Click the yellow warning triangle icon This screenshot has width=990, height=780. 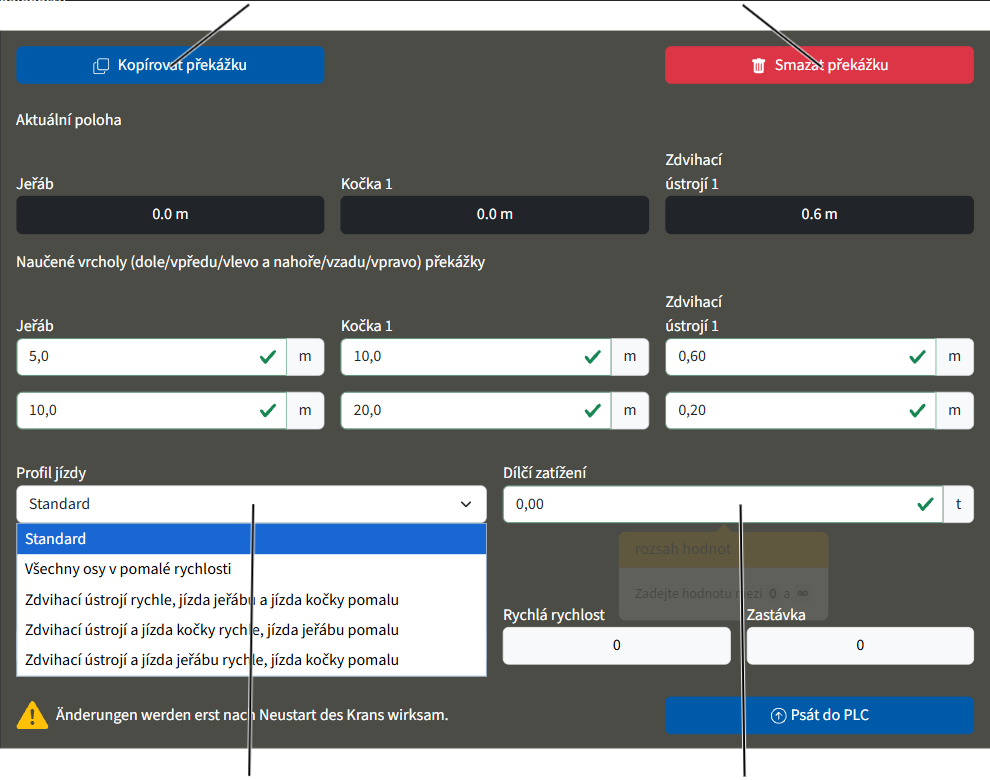pos(32,716)
